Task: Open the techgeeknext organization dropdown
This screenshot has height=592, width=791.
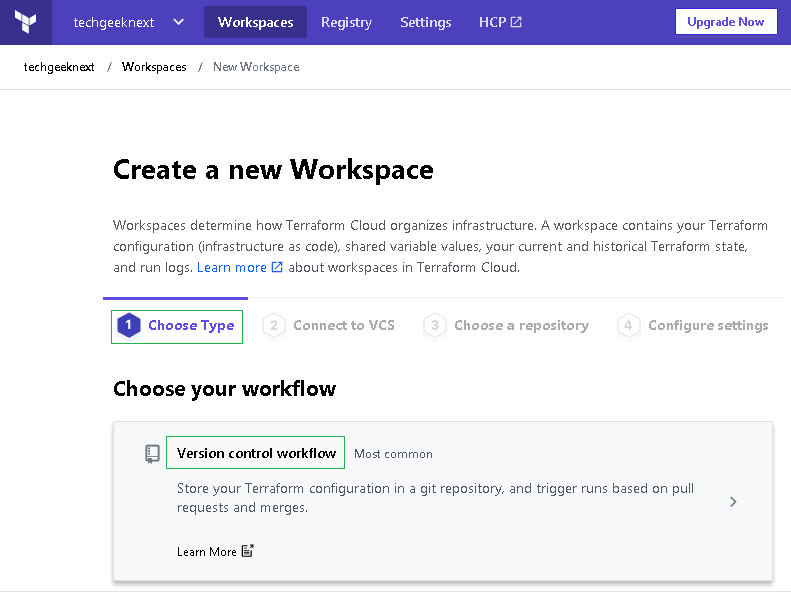Action: [129, 22]
